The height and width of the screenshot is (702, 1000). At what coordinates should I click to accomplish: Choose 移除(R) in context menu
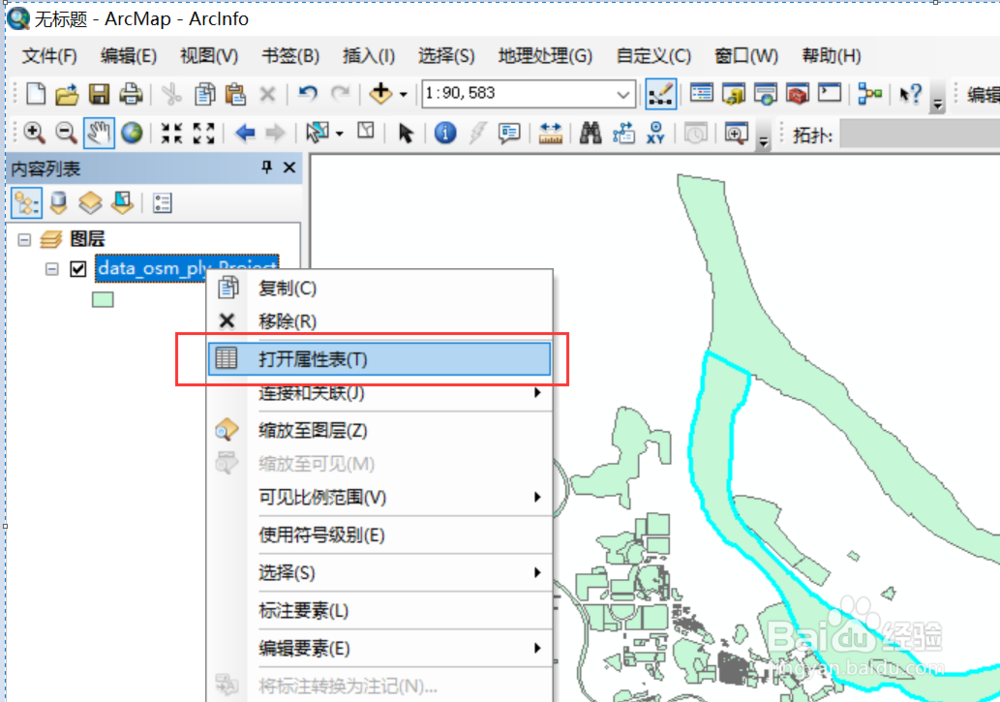379,321
